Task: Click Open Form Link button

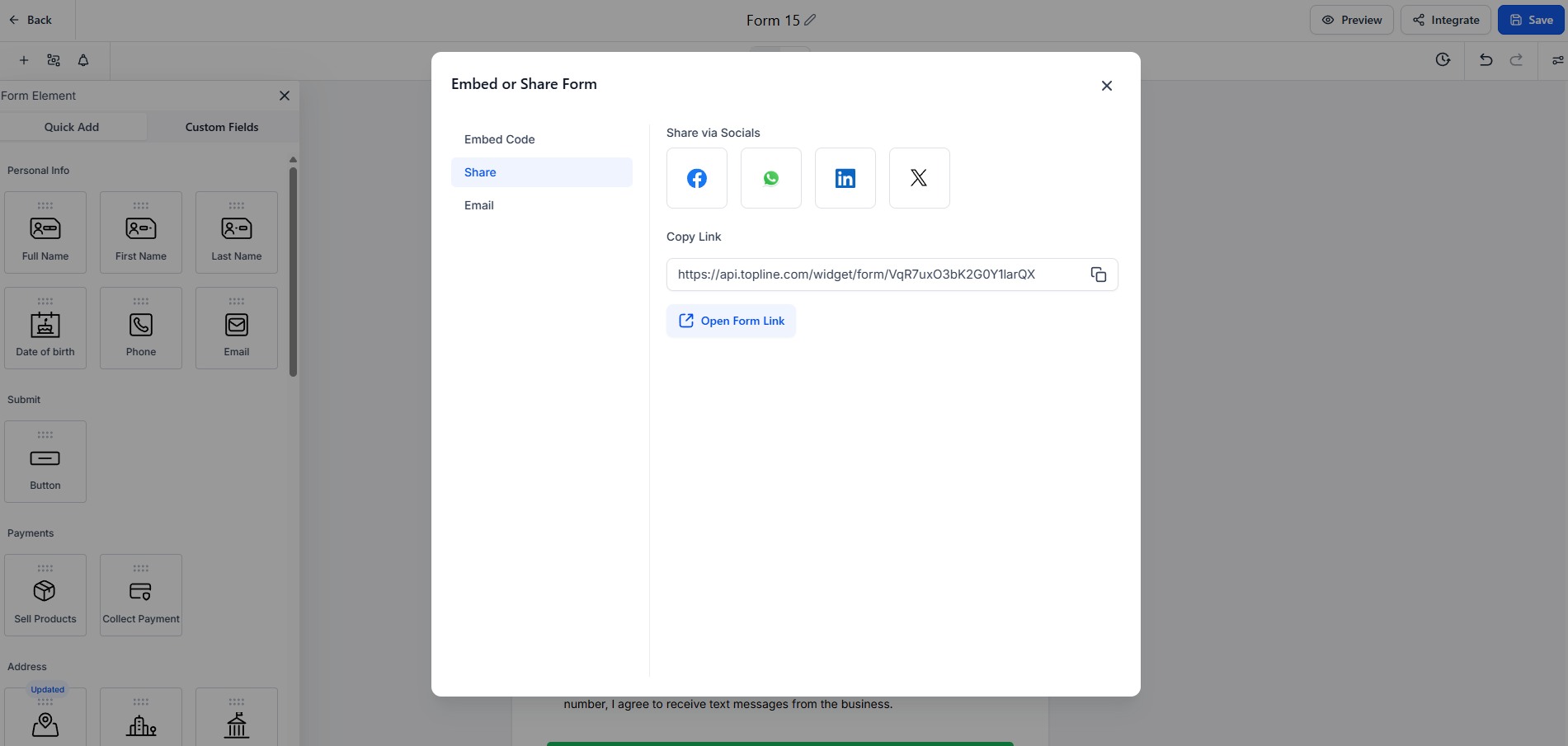Action: pos(731,321)
